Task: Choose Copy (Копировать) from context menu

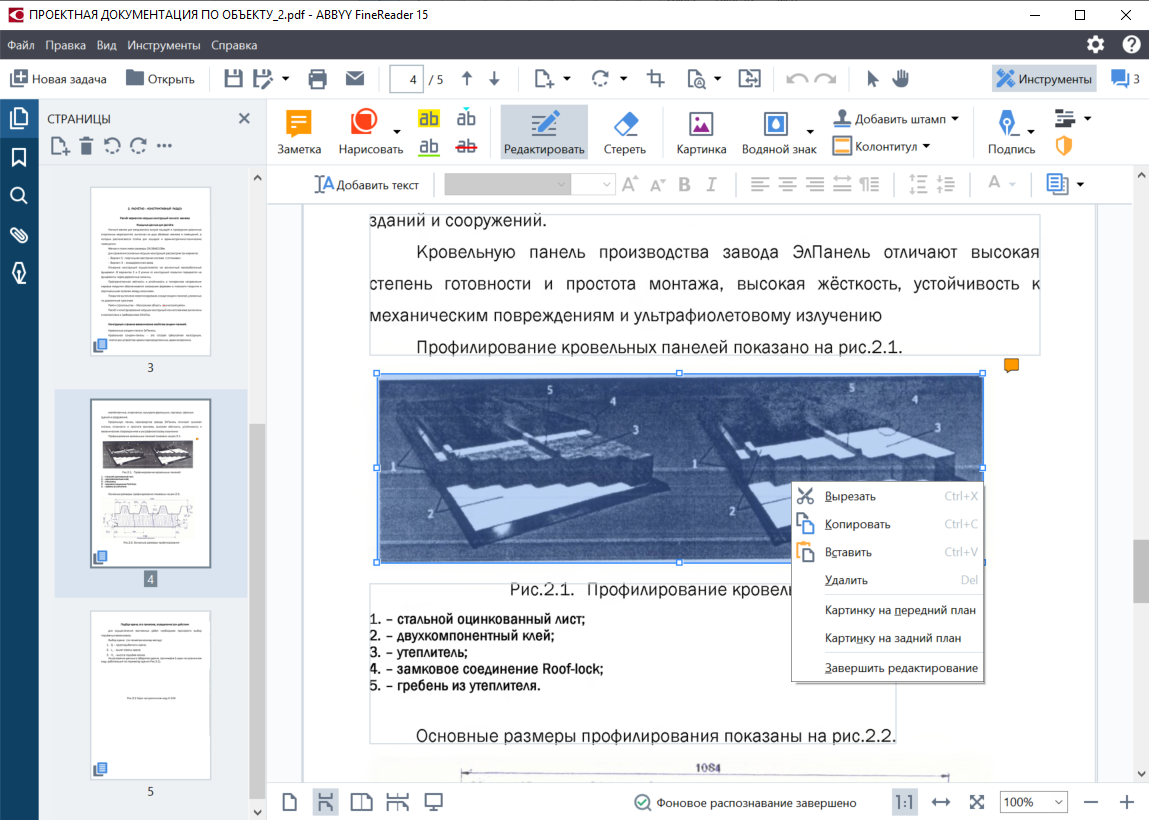Action: (857, 524)
